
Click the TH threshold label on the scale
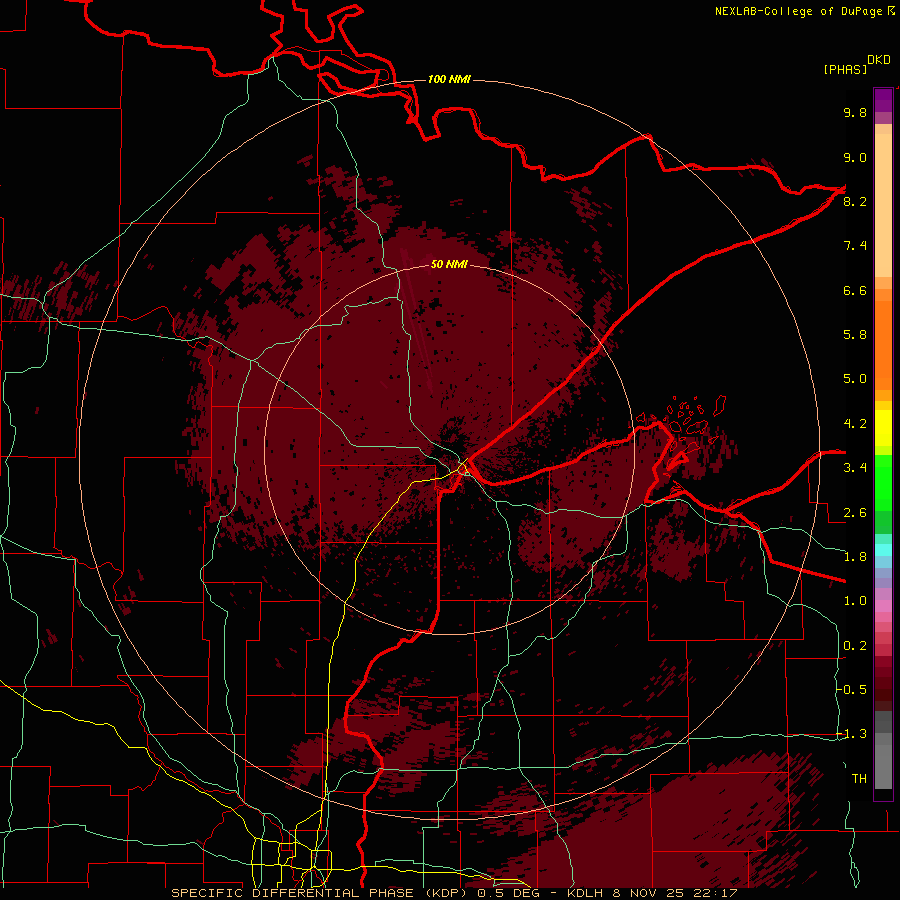pos(859,779)
